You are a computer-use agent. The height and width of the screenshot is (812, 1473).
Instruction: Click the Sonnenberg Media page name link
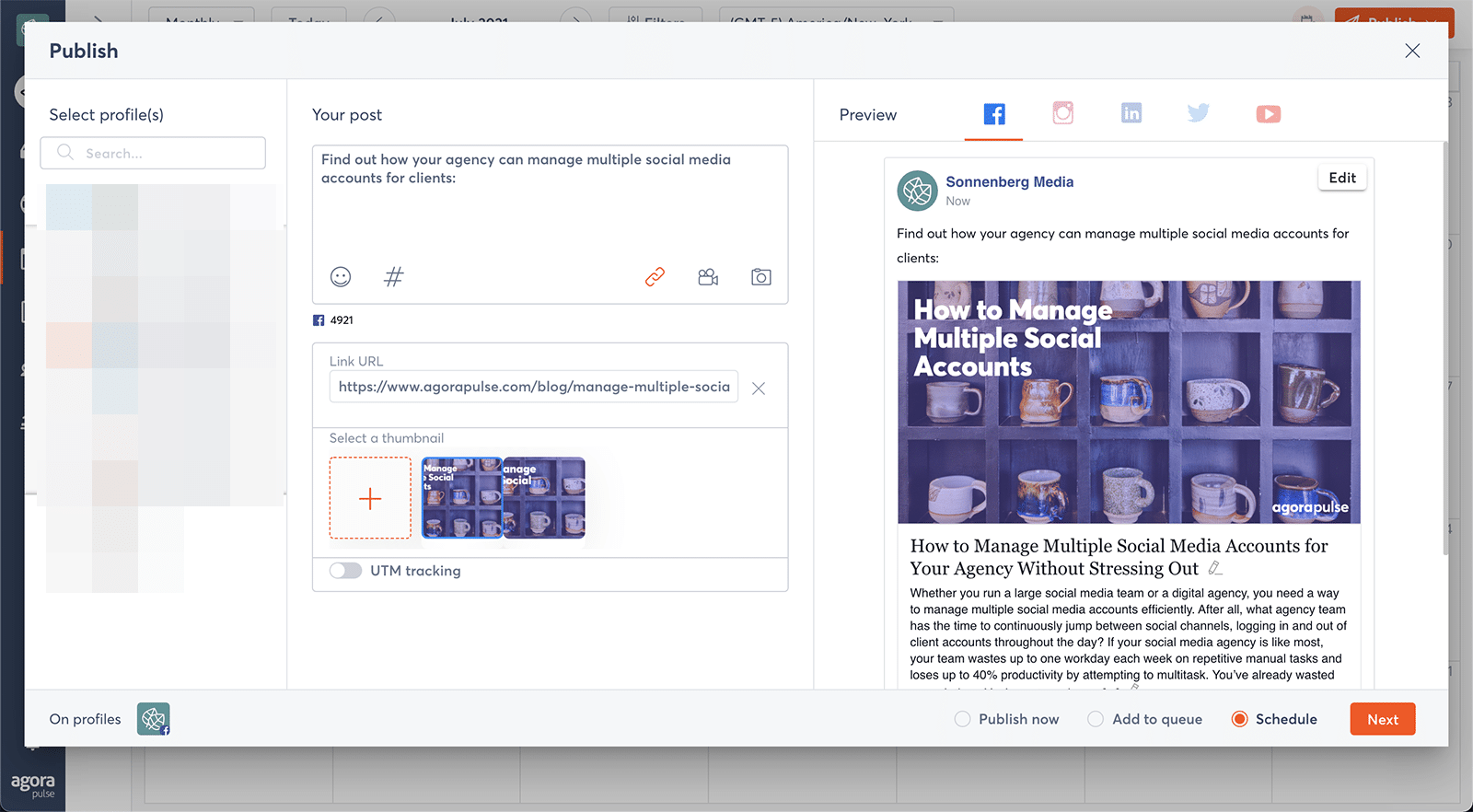tap(1009, 181)
